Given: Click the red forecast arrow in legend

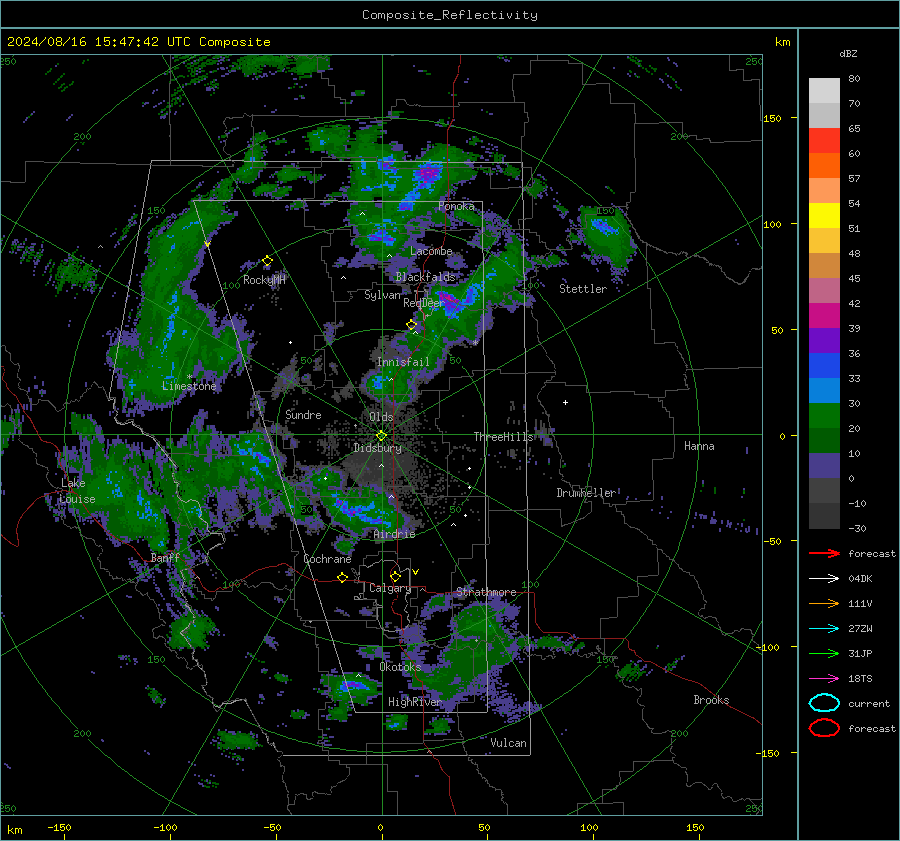Looking at the screenshot, I should [x=824, y=553].
